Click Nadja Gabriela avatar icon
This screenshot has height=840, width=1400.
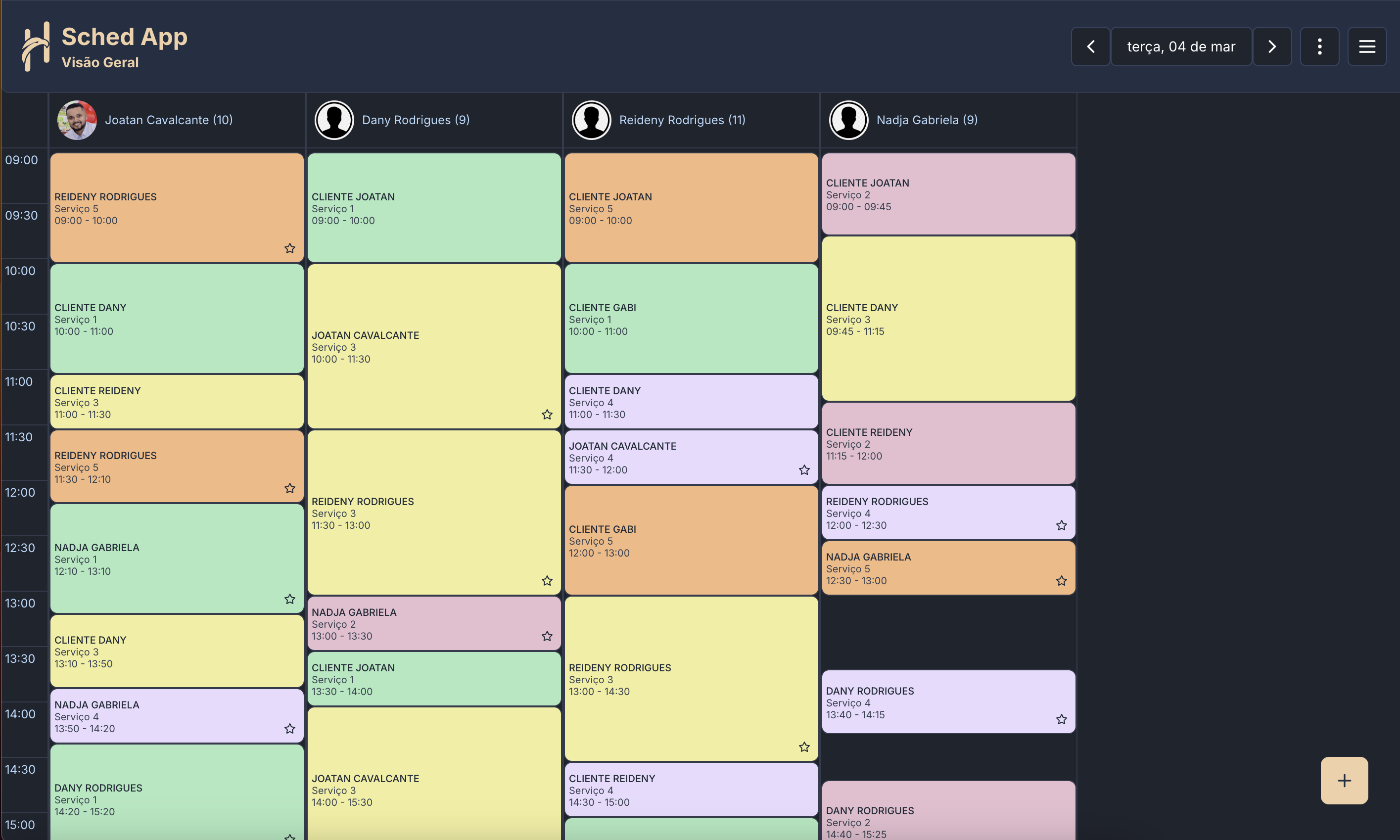(848, 120)
